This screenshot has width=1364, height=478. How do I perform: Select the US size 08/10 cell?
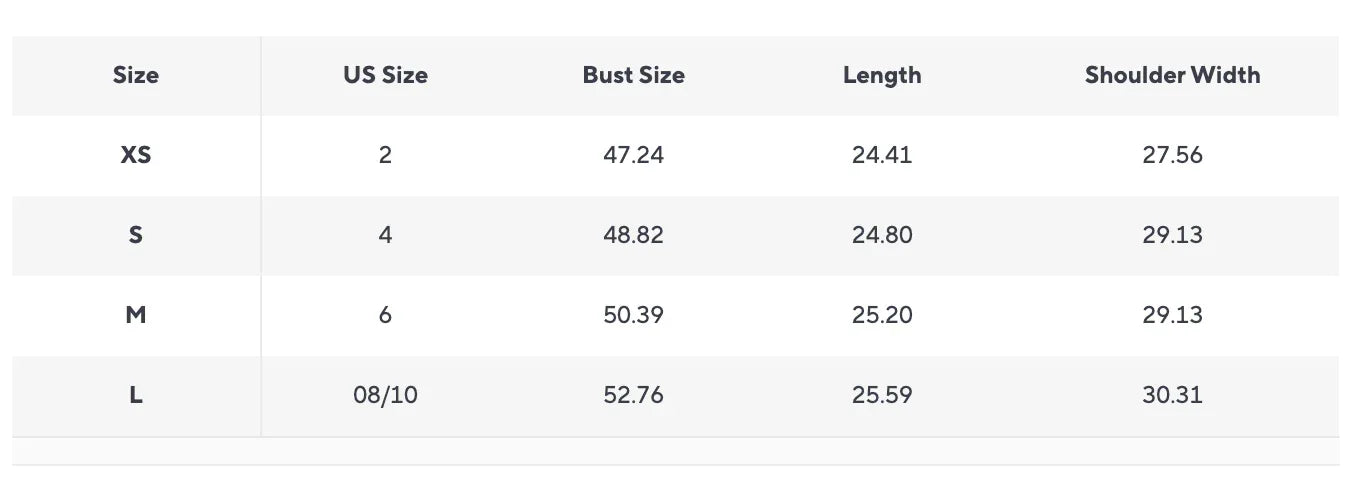coord(385,395)
